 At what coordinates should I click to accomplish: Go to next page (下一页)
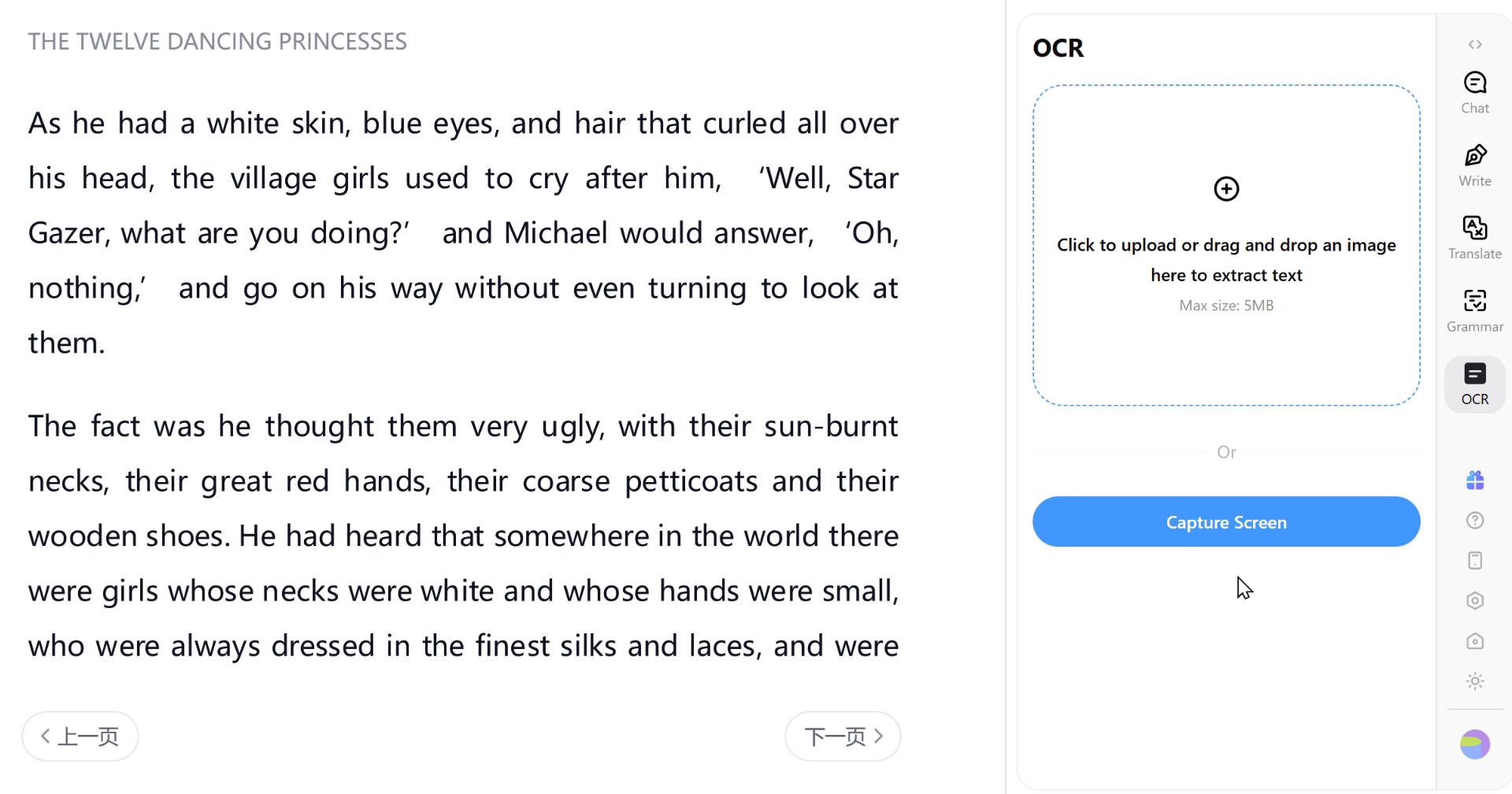843,736
